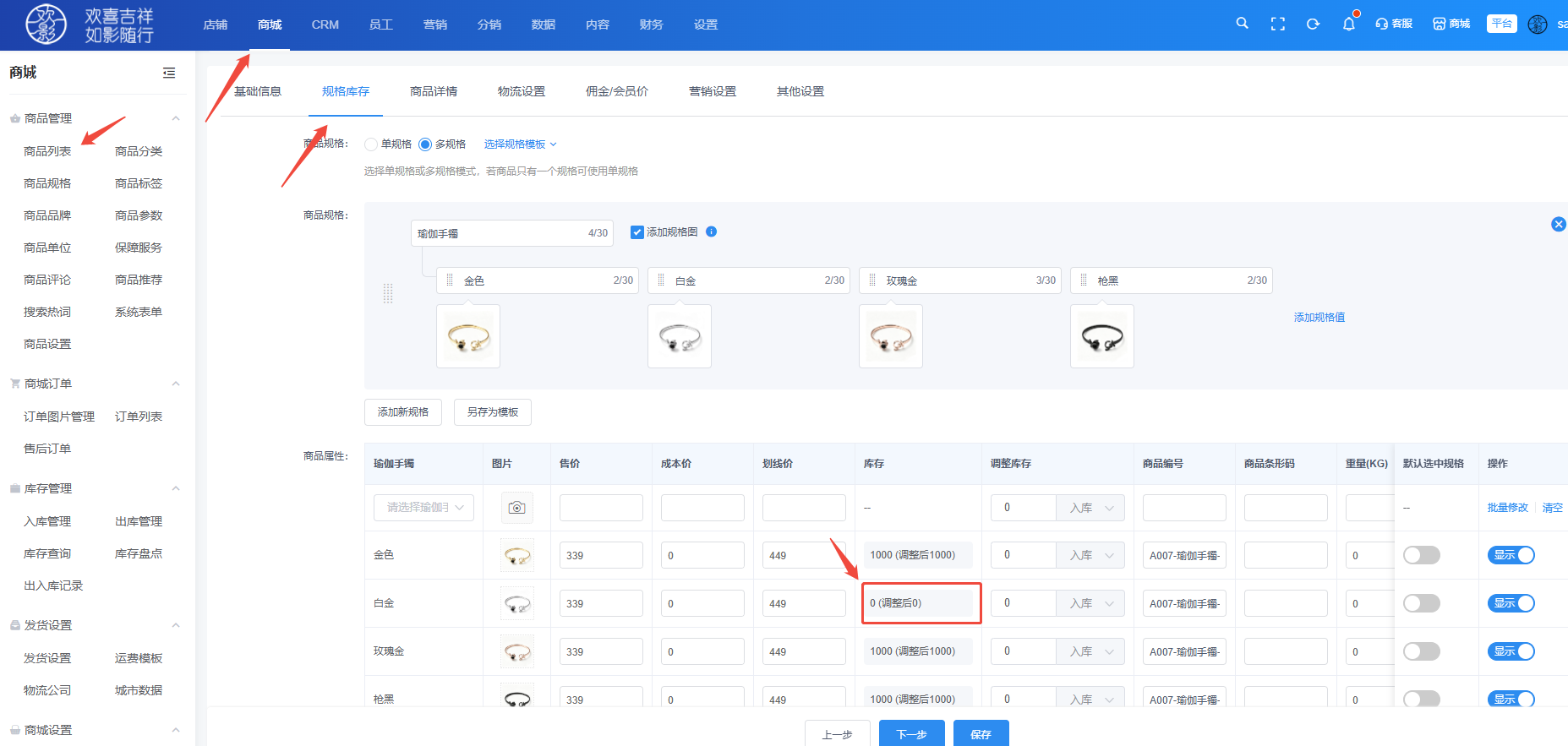Collapse the sidebar menu icon
1568x746 pixels.
(169, 73)
